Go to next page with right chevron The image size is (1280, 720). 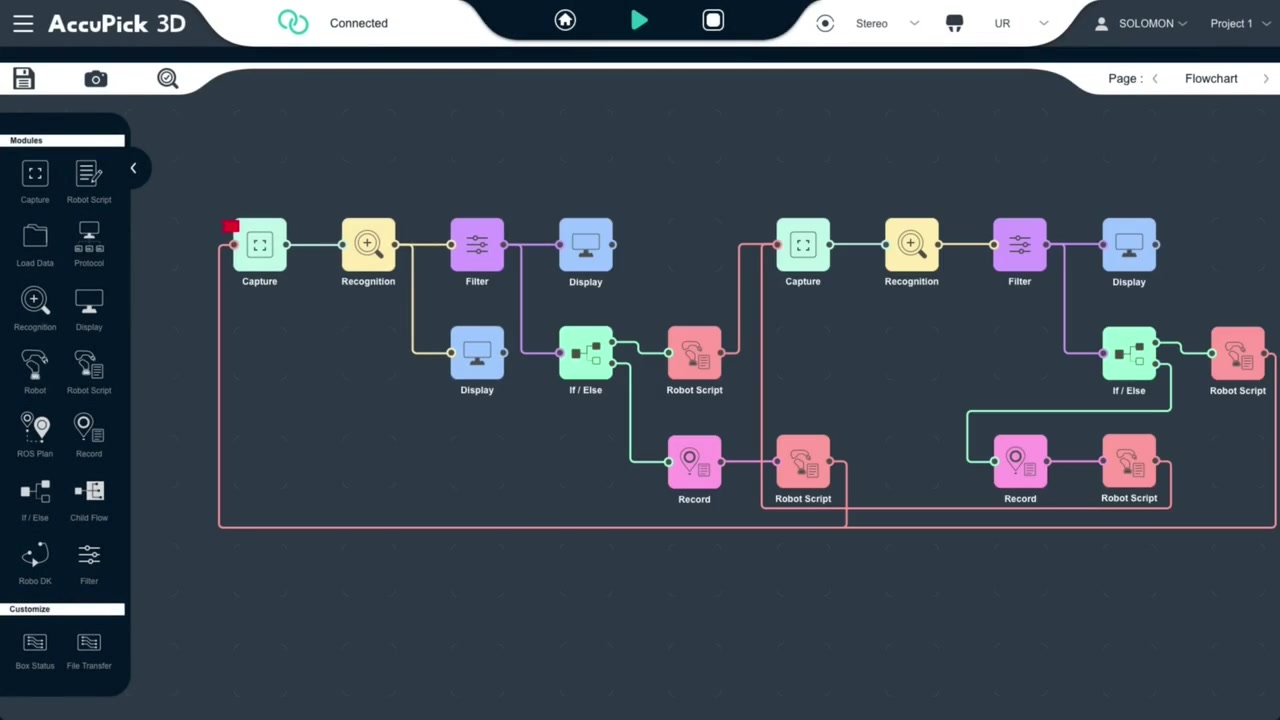tap(1266, 78)
